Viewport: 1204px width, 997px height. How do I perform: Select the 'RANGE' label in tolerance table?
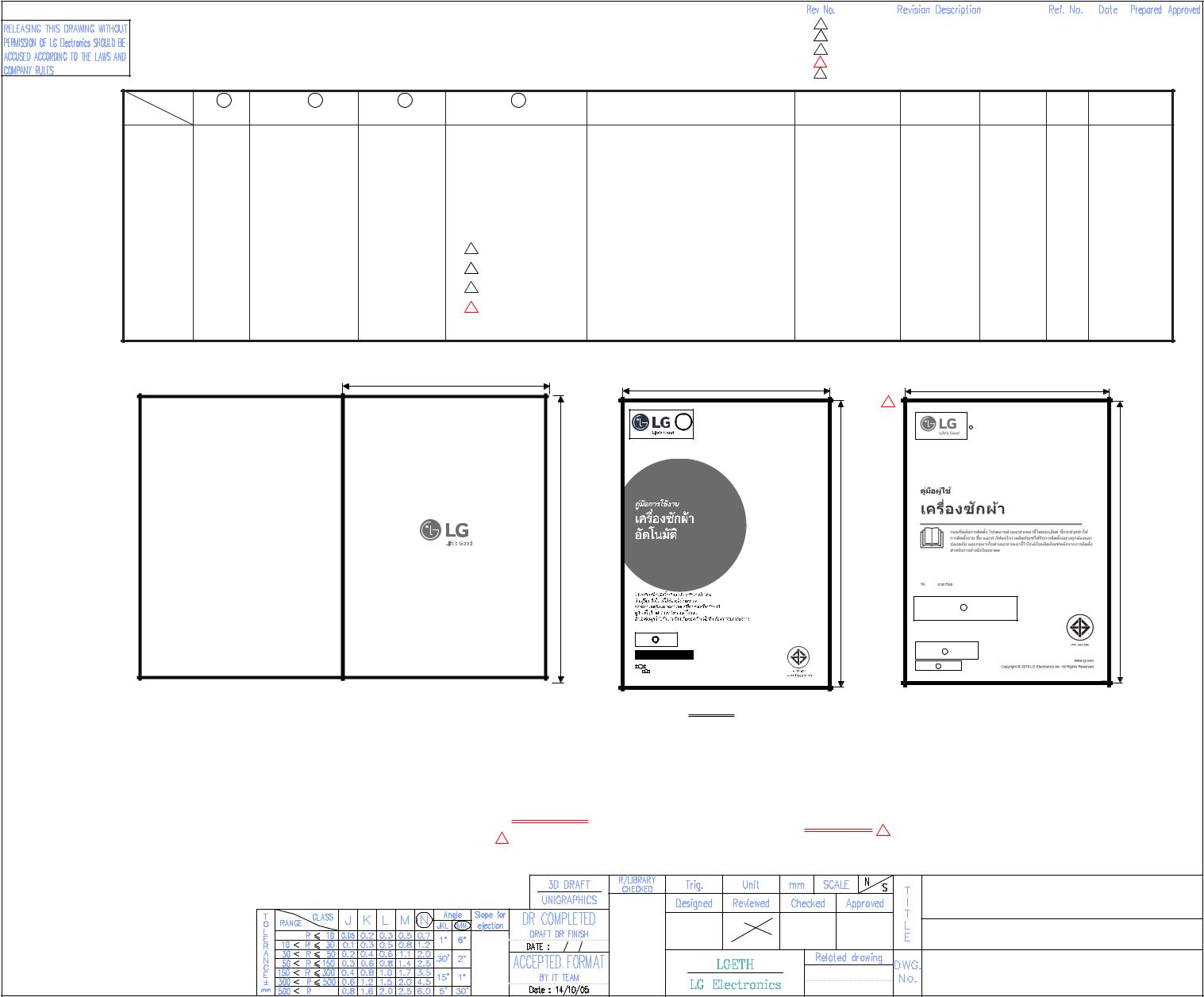point(290,923)
